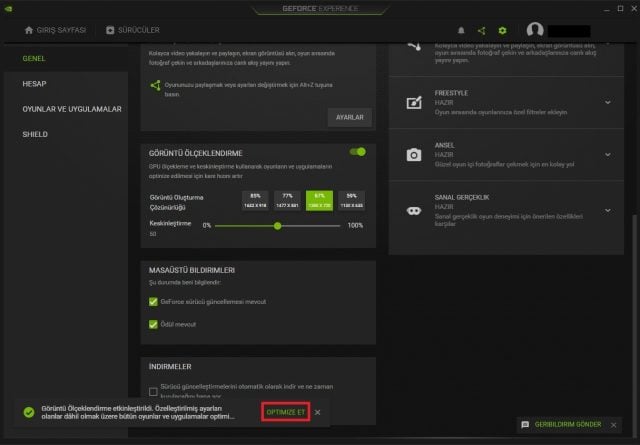
Task: Click the feedback speech bubble icon
Action: tap(525, 425)
